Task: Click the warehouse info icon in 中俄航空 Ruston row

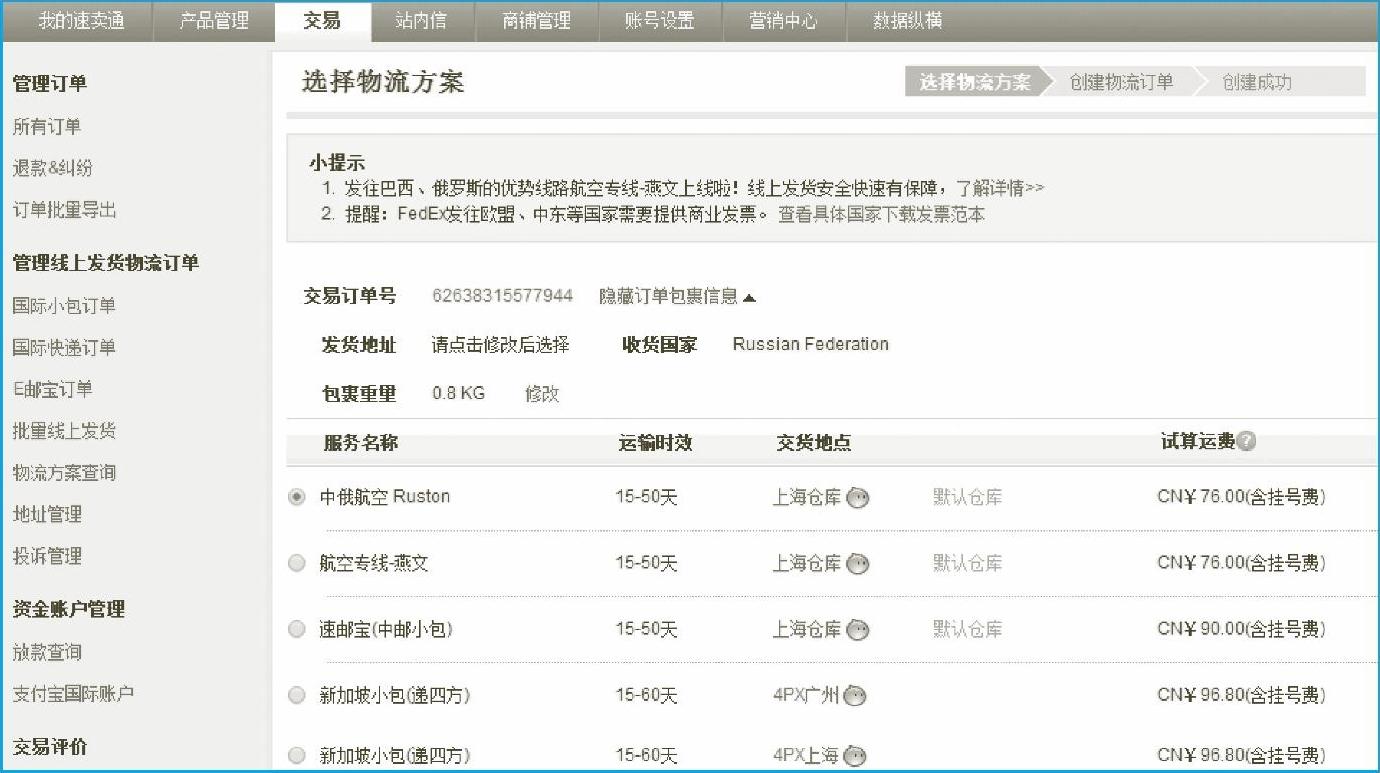Action: pos(858,498)
